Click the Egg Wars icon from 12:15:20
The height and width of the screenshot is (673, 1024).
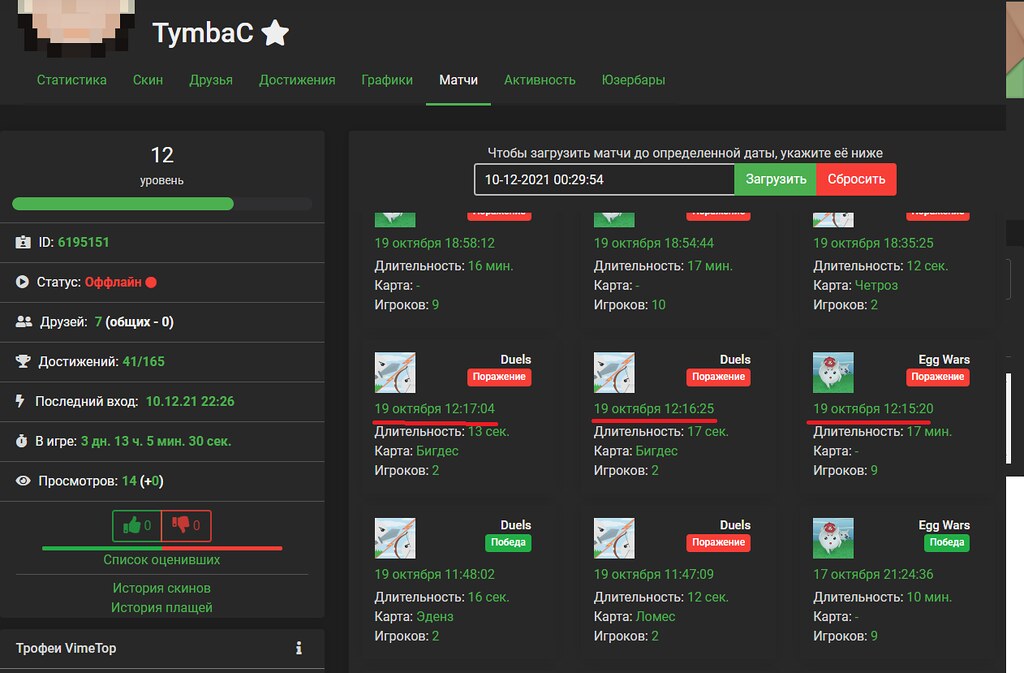click(834, 371)
